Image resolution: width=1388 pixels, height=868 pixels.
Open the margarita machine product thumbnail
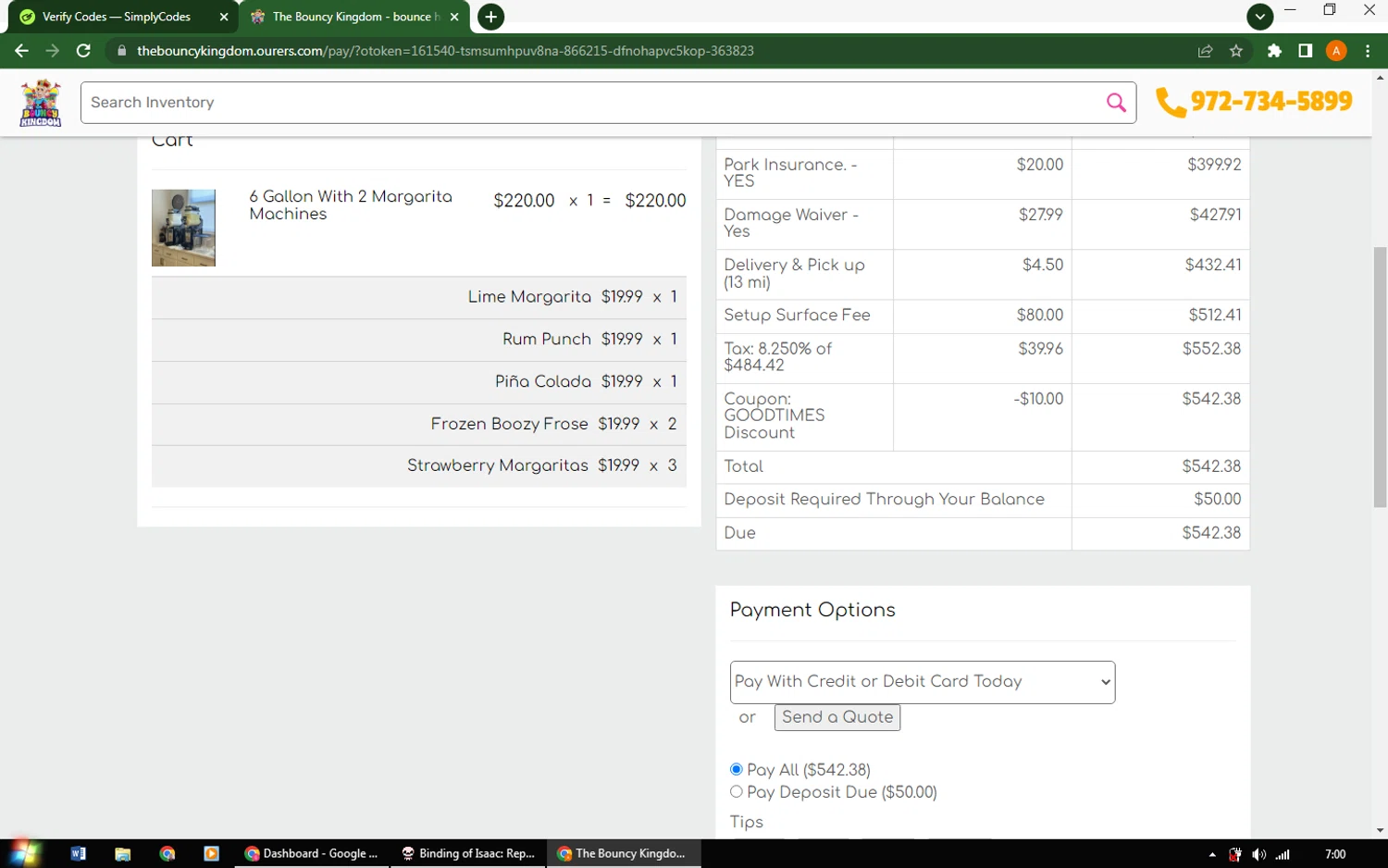tap(183, 228)
